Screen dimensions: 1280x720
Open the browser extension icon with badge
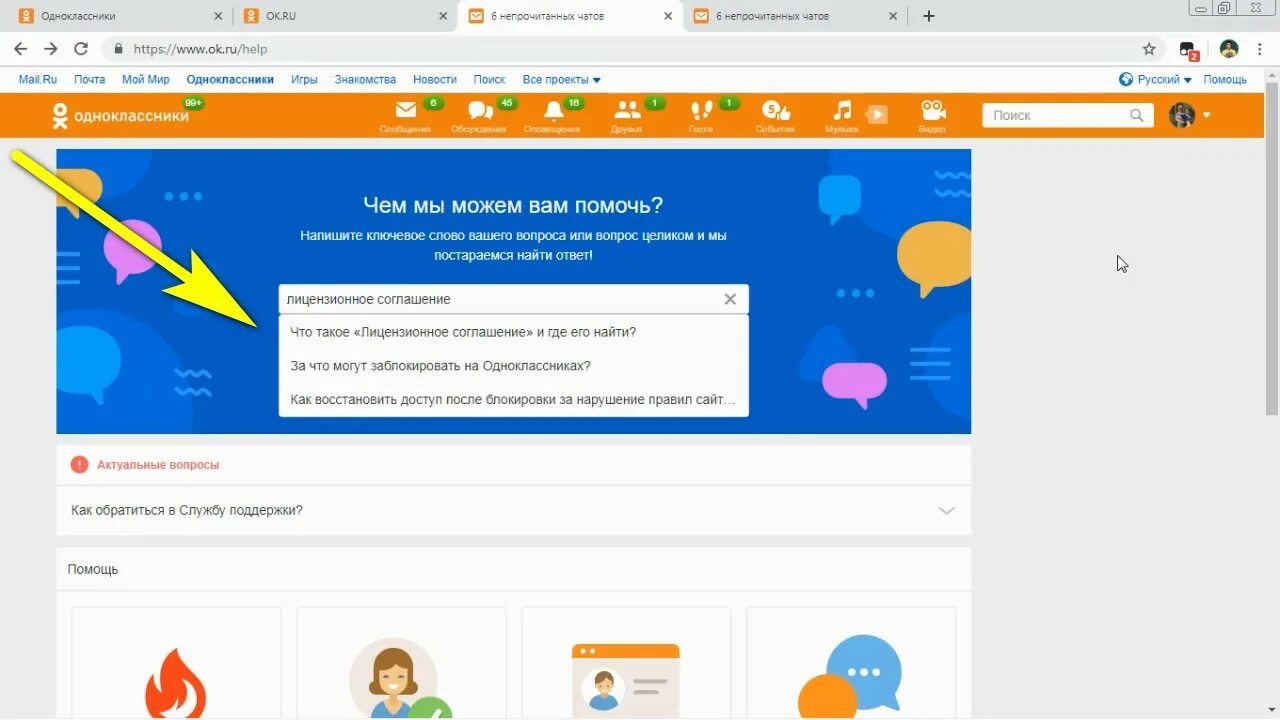pyautogui.click(x=1188, y=49)
